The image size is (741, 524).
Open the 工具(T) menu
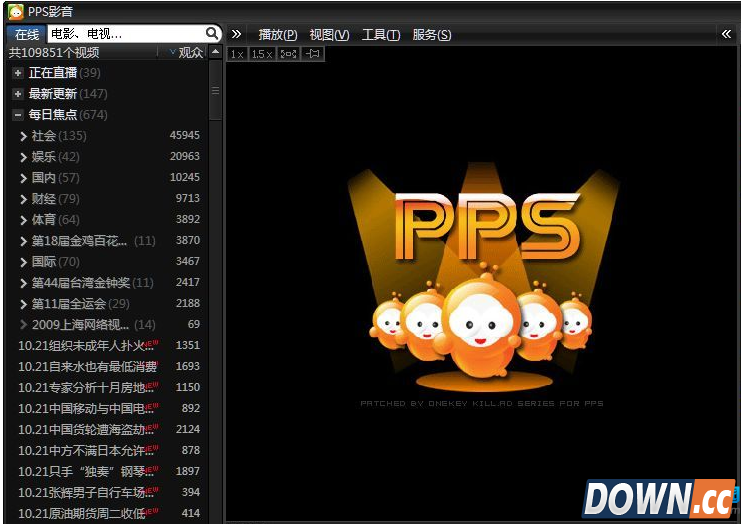381,34
